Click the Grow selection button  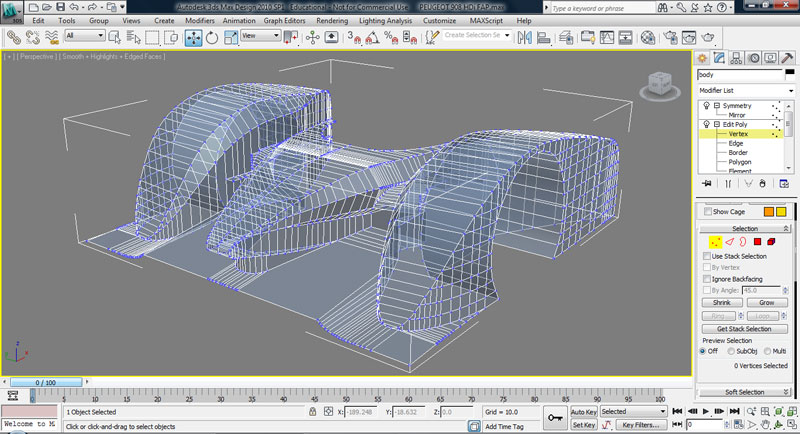[x=766, y=302]
